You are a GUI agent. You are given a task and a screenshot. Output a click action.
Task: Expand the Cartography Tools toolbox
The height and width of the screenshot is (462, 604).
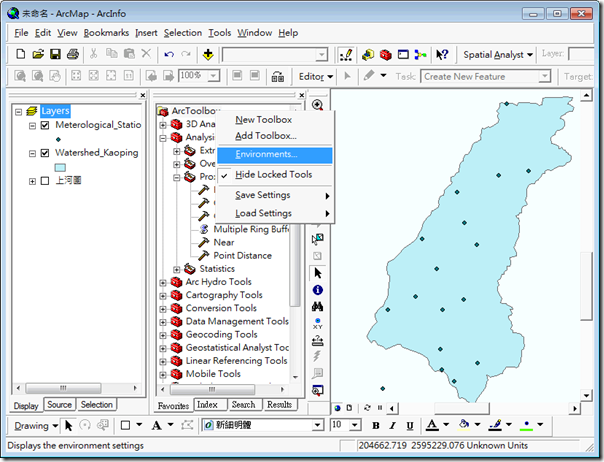point(163,296)
